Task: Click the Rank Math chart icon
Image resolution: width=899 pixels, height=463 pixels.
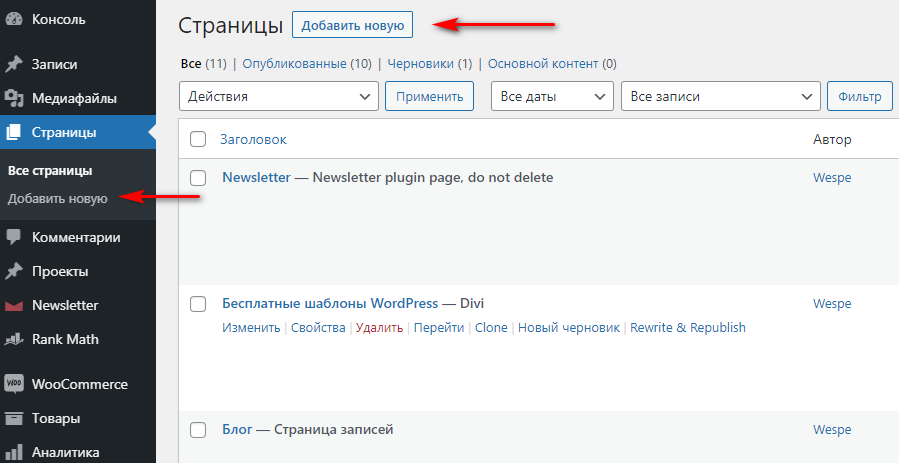Action: (13, 339)
